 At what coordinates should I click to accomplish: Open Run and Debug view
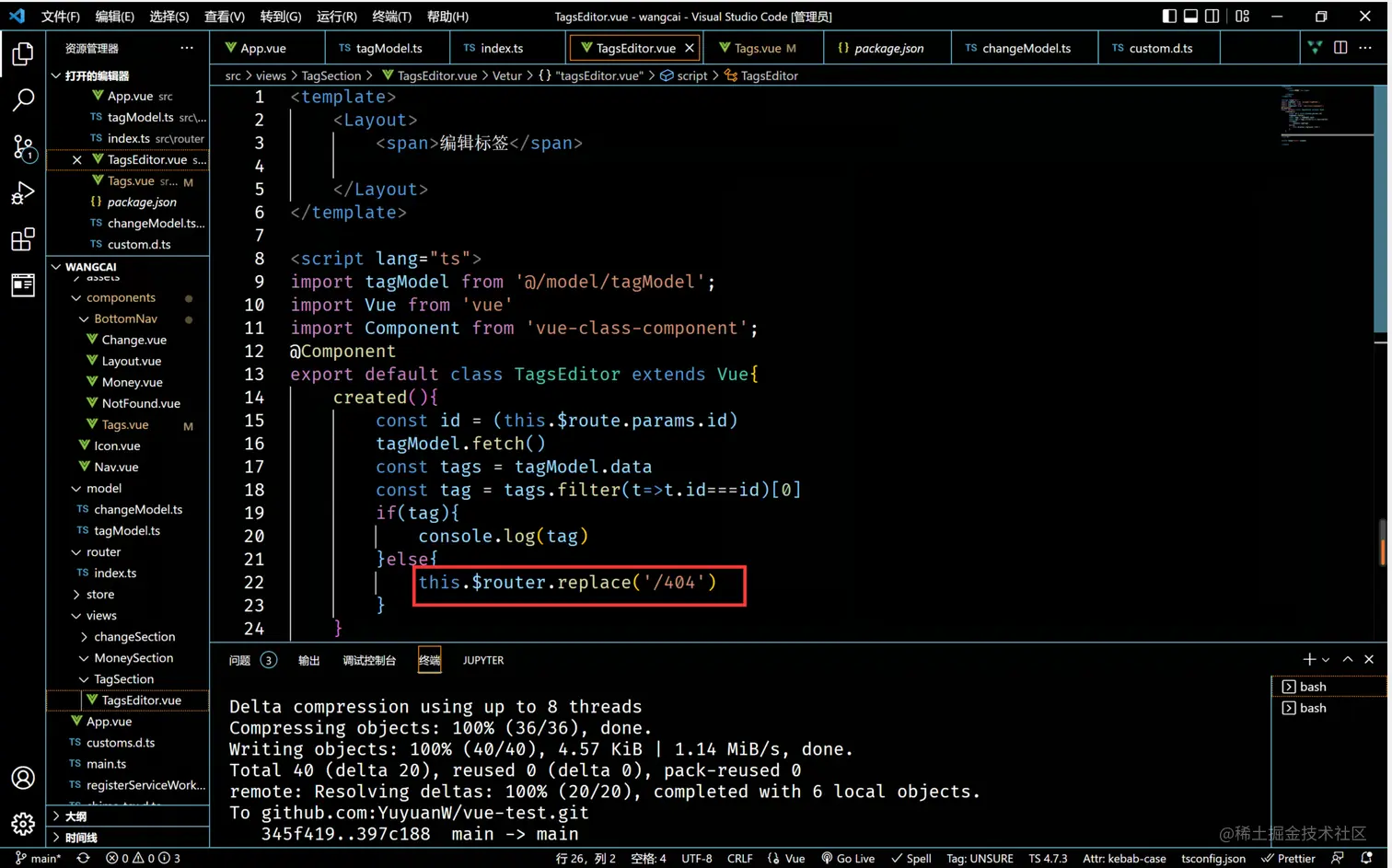(23, 193)
